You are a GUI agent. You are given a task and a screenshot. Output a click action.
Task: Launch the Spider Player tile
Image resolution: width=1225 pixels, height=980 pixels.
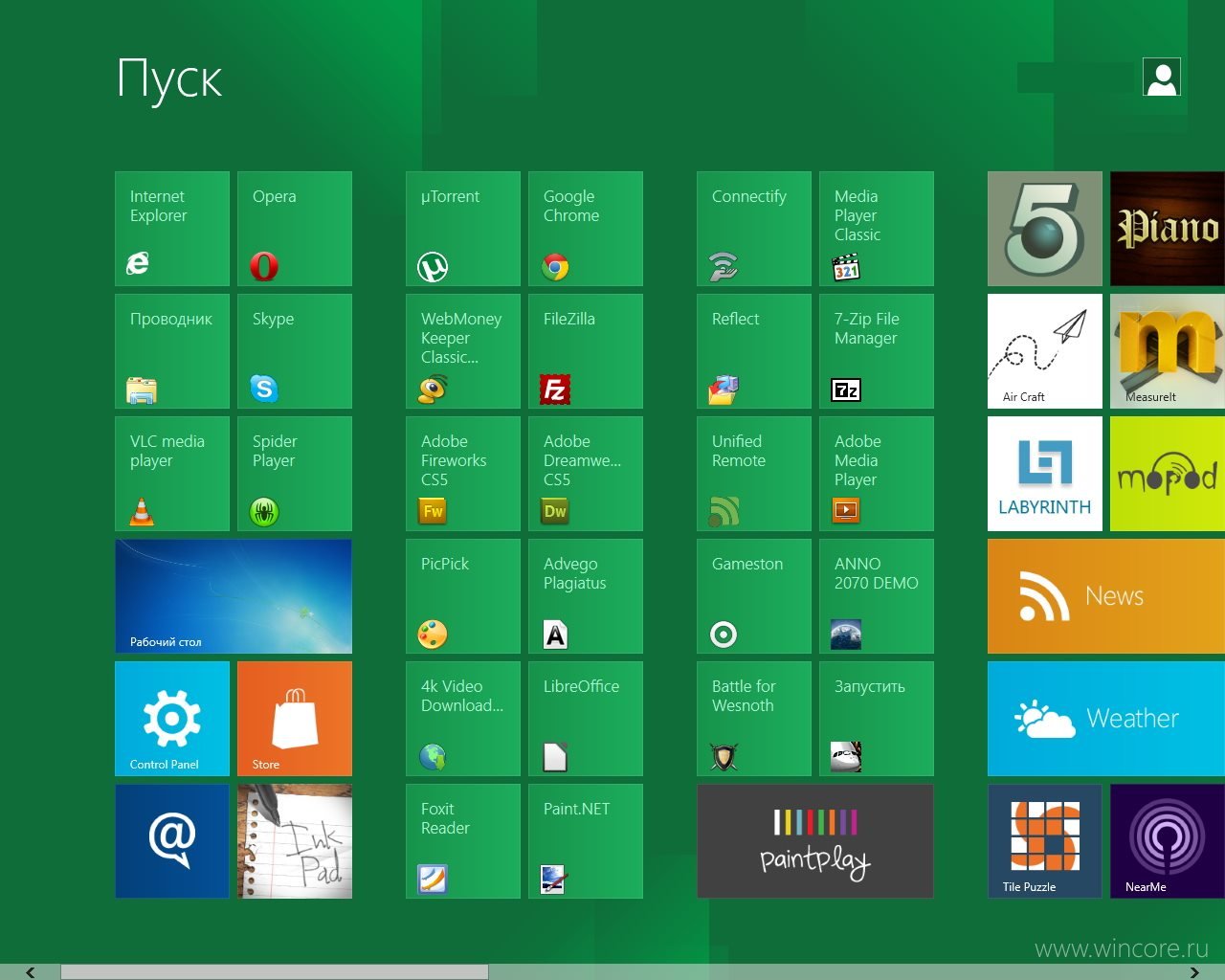[295, 474]
